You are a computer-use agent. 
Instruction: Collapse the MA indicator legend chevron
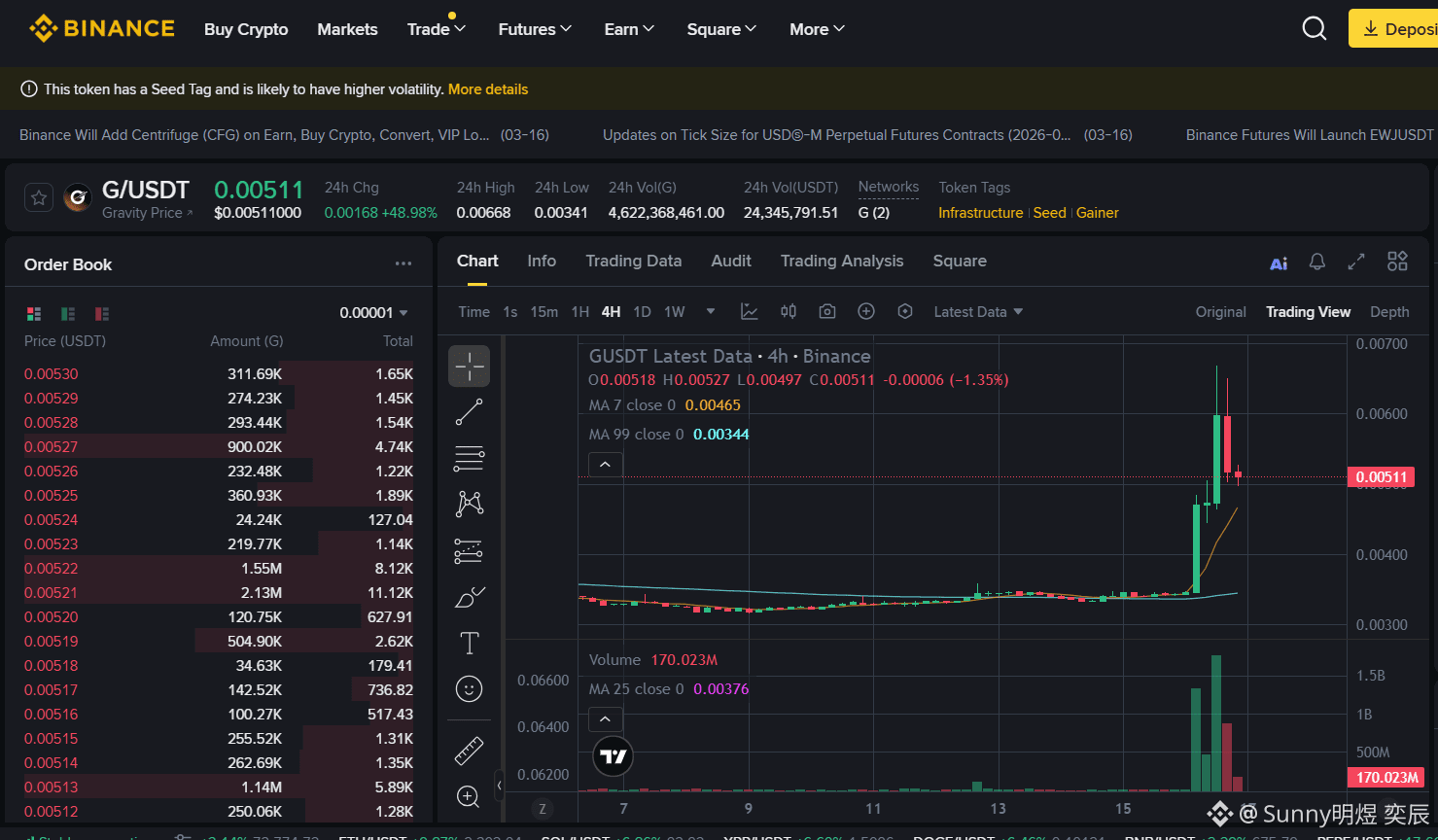coord(605,465)
